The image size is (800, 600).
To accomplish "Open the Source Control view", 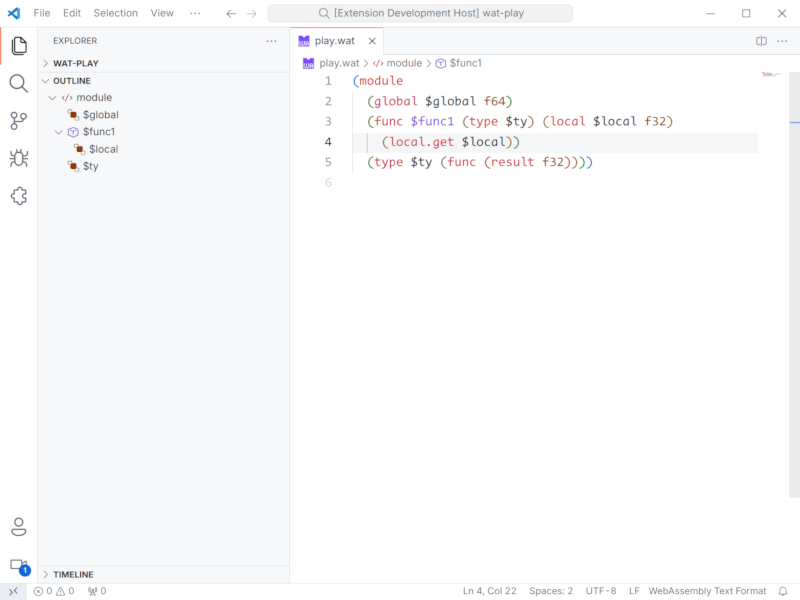I will (x=18, y=121).
